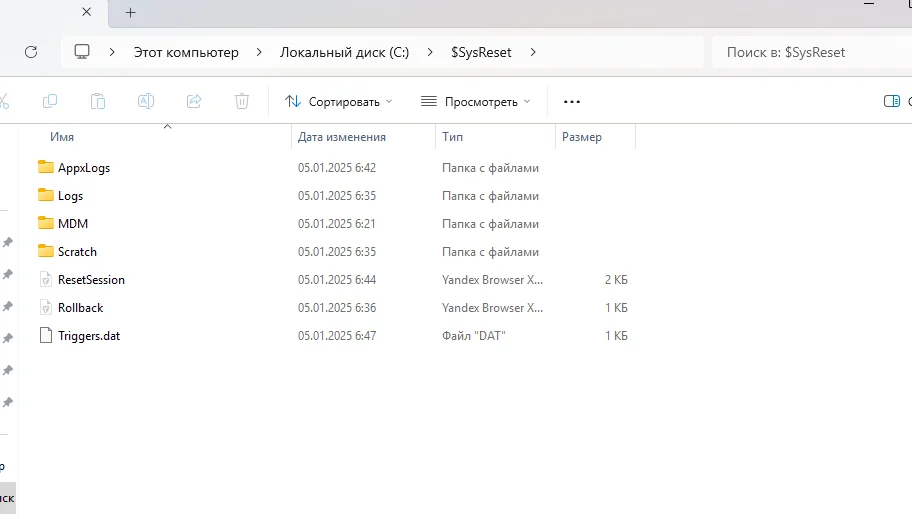
Task: Select the AppxLogs folder icon
Action: 45,168
